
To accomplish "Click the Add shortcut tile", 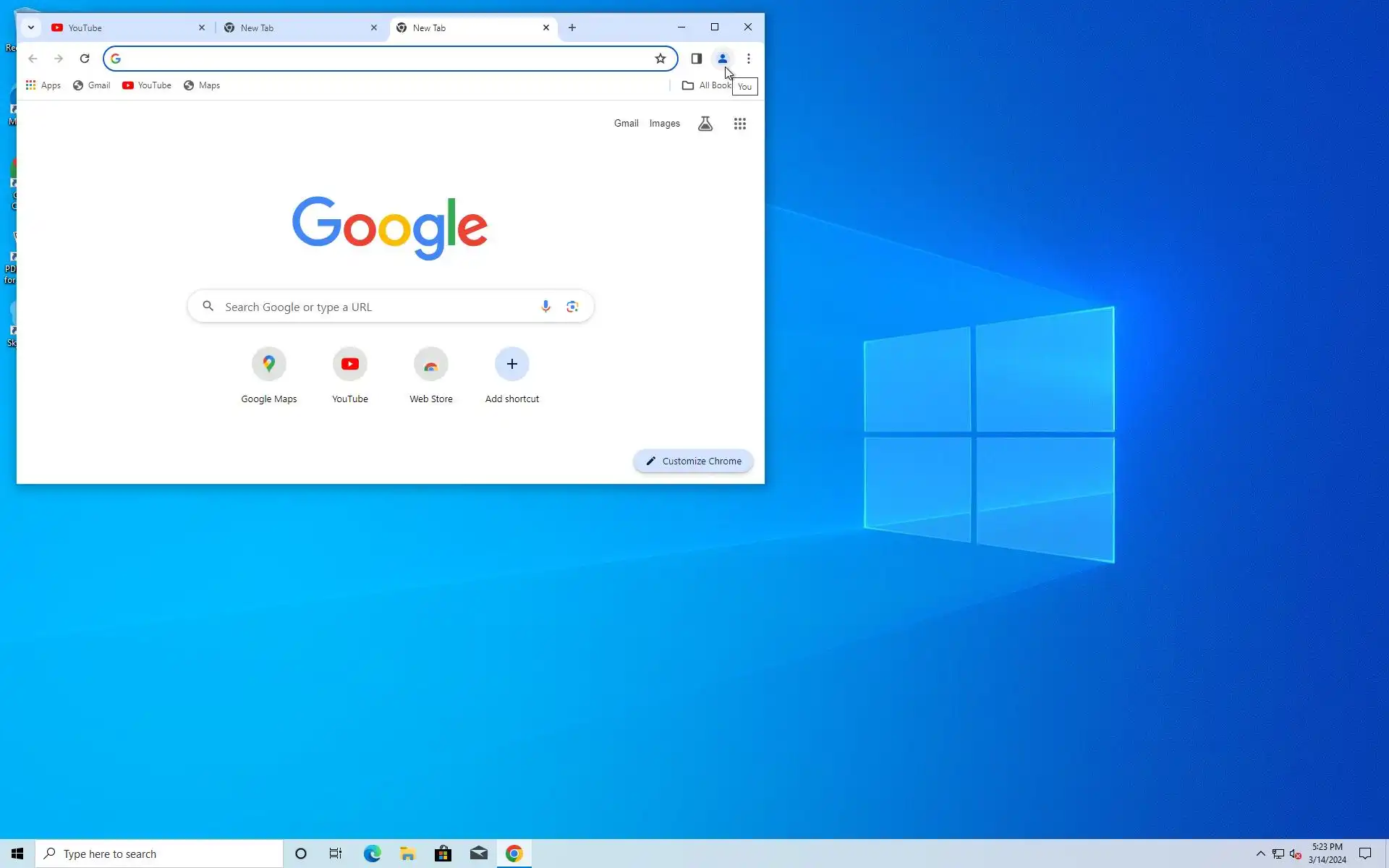I will pyautogui.click(x=512, y=365).
